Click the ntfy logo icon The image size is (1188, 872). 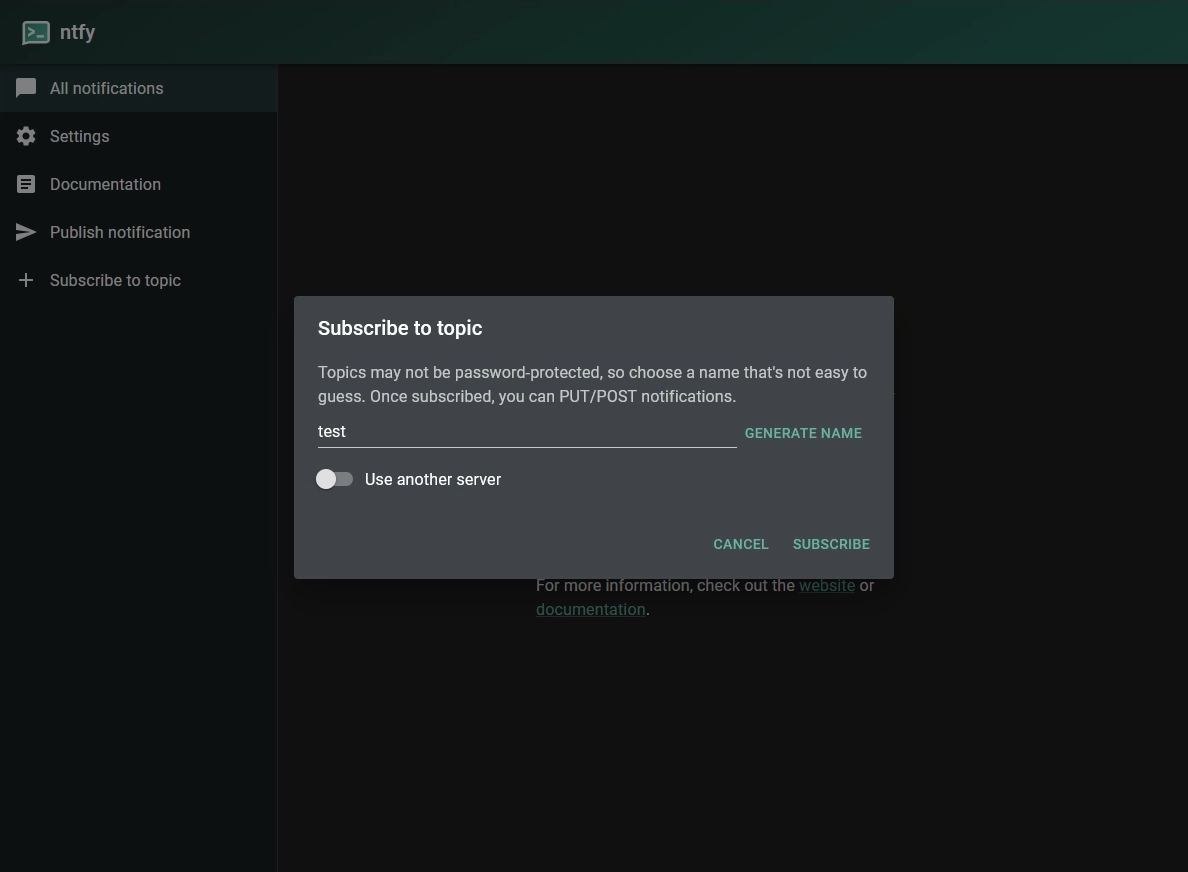pos(36,33)
